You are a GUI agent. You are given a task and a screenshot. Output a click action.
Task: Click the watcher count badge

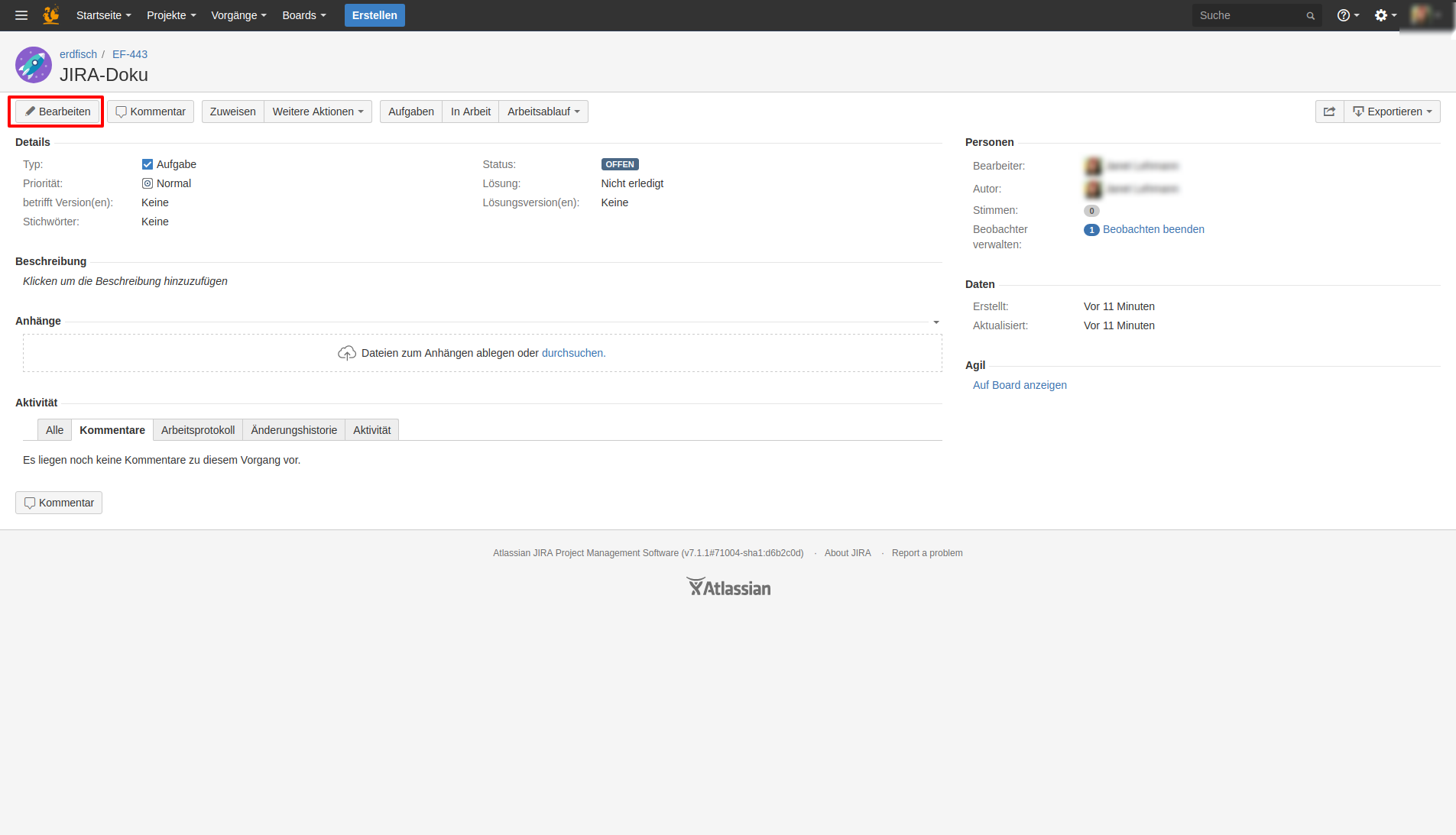1091,230
